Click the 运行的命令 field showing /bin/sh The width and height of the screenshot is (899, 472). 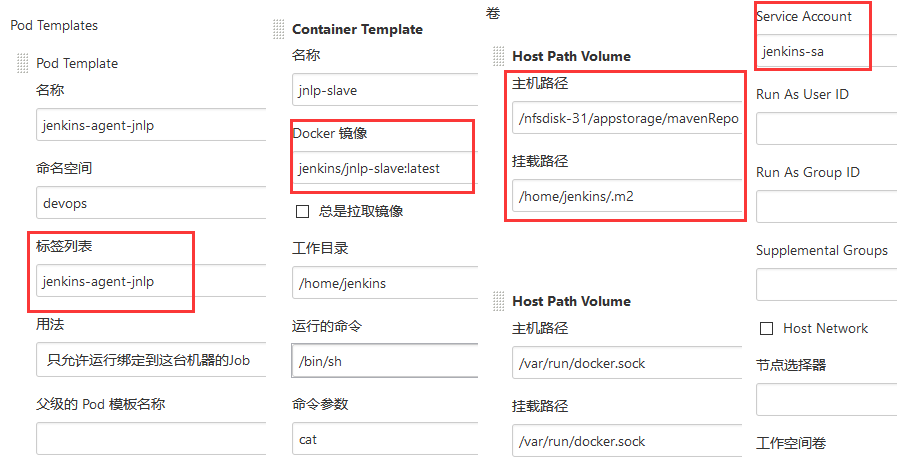tap(385, 361)
